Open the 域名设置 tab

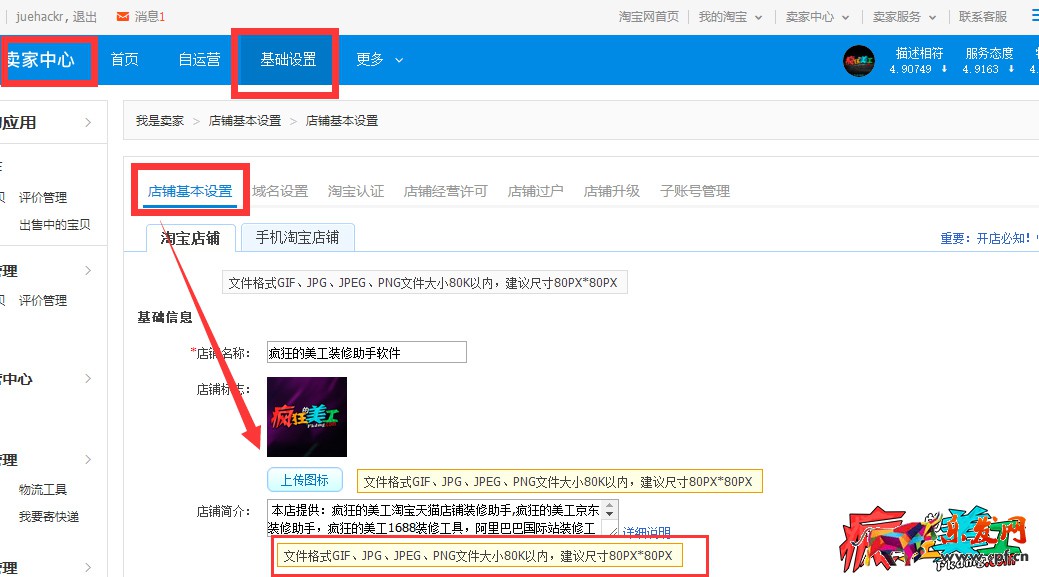point(280,191)
